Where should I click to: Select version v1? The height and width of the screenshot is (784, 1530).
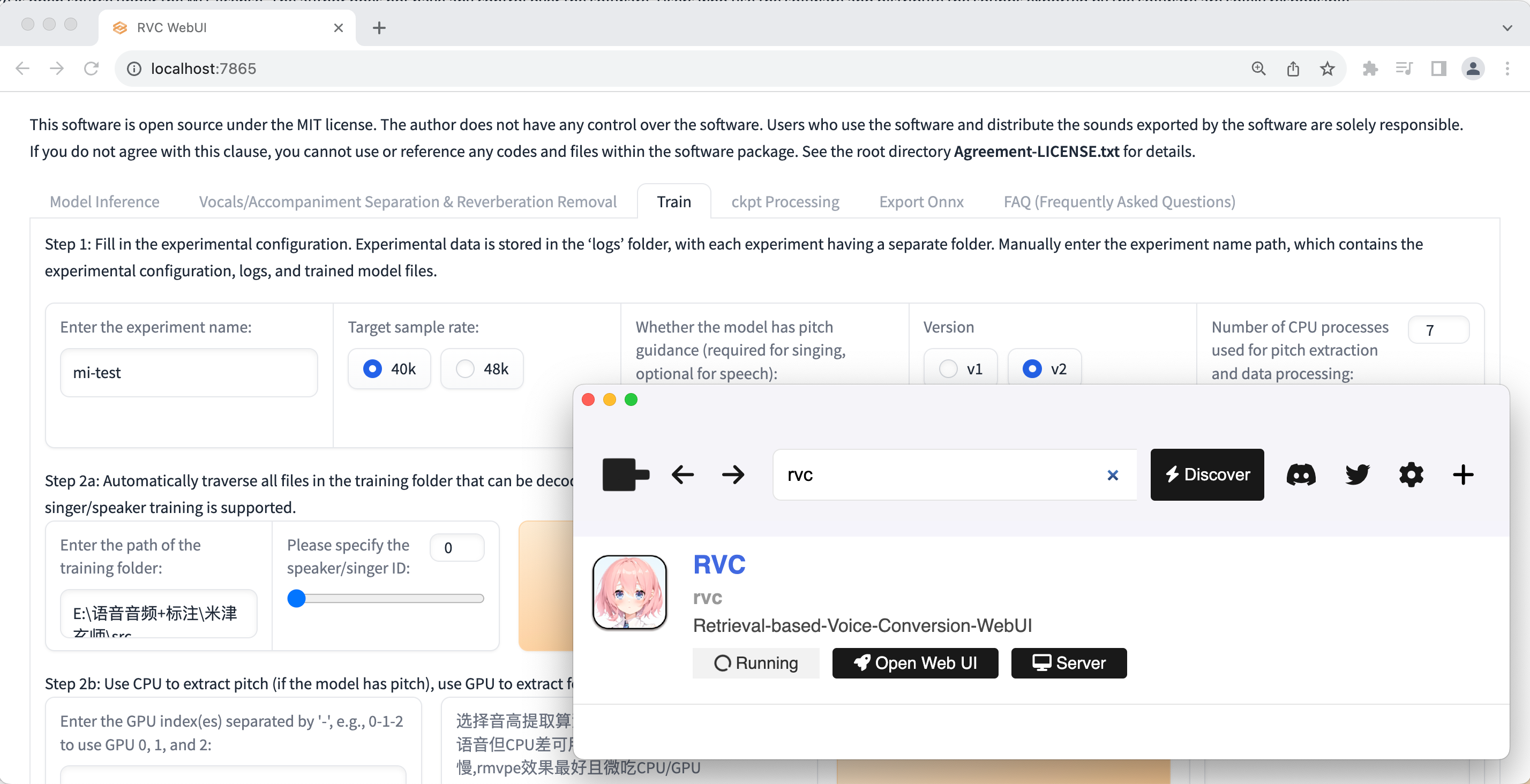pos(961,369)
